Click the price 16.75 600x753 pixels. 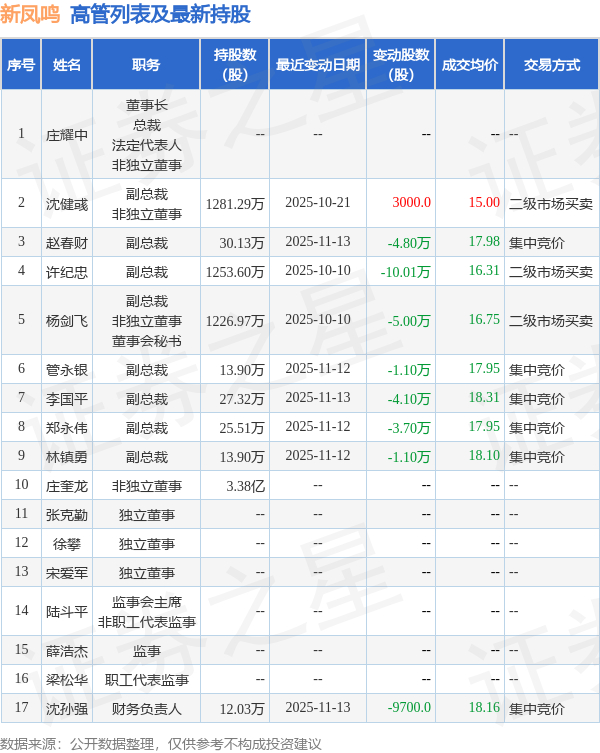coord(484,319)
